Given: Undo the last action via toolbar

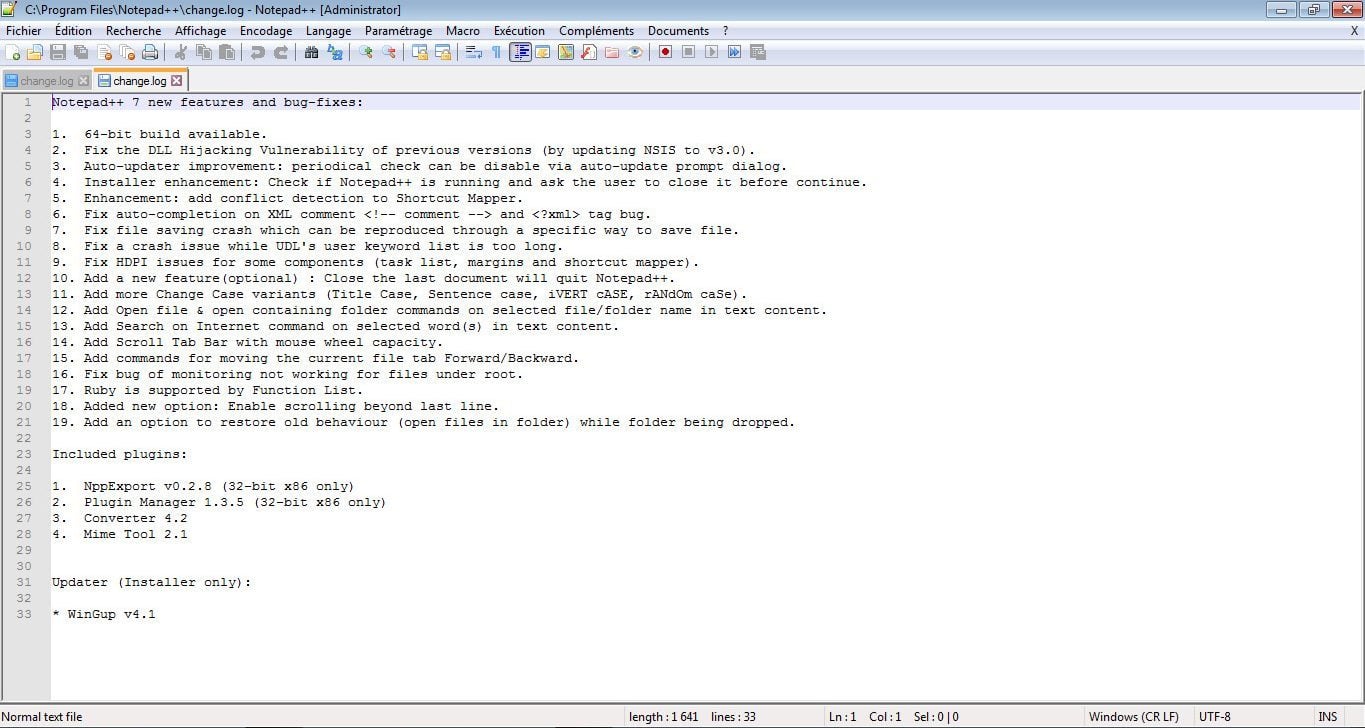Looking at the screenshot, I should click(x=257, y=52).
